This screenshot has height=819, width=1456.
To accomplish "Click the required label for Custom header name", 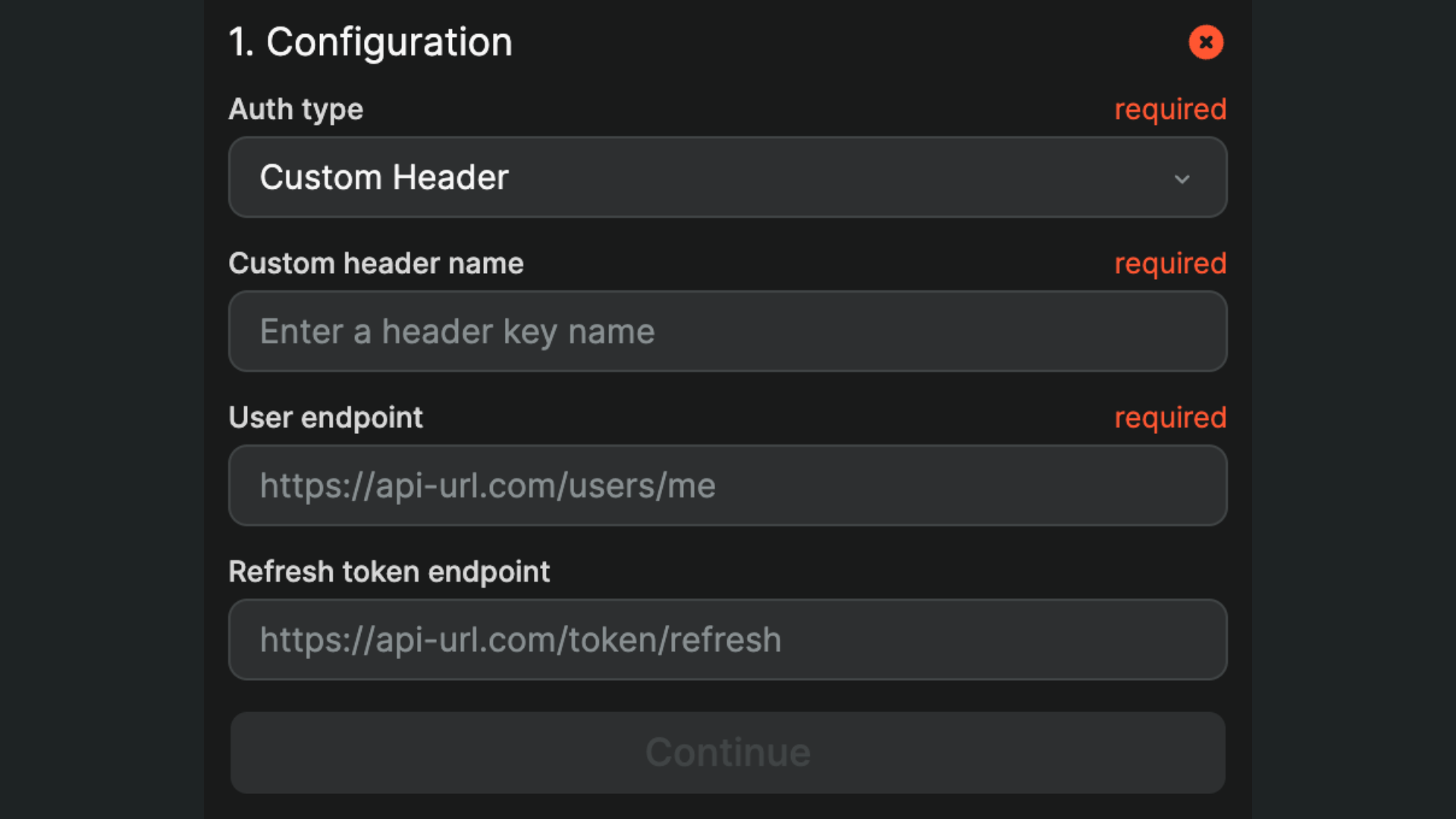I will click(x=1170, y=263).
